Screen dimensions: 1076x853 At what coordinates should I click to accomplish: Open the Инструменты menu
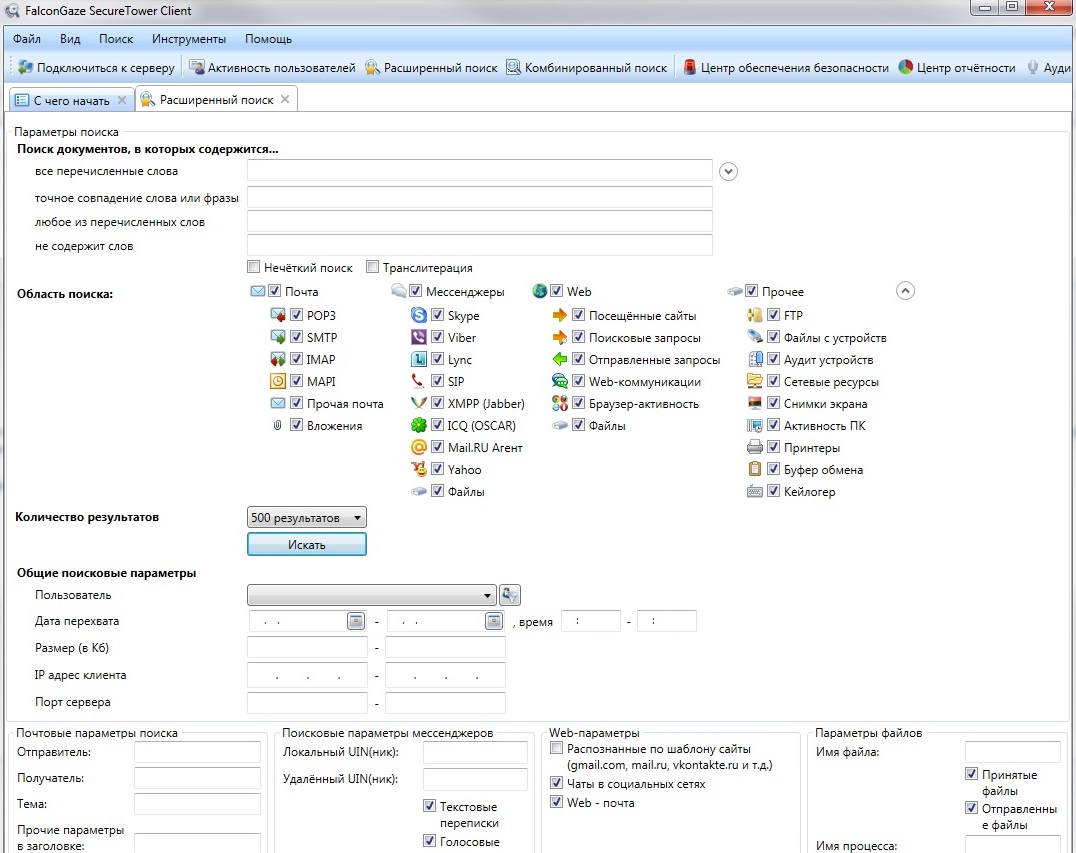[189, 39]
